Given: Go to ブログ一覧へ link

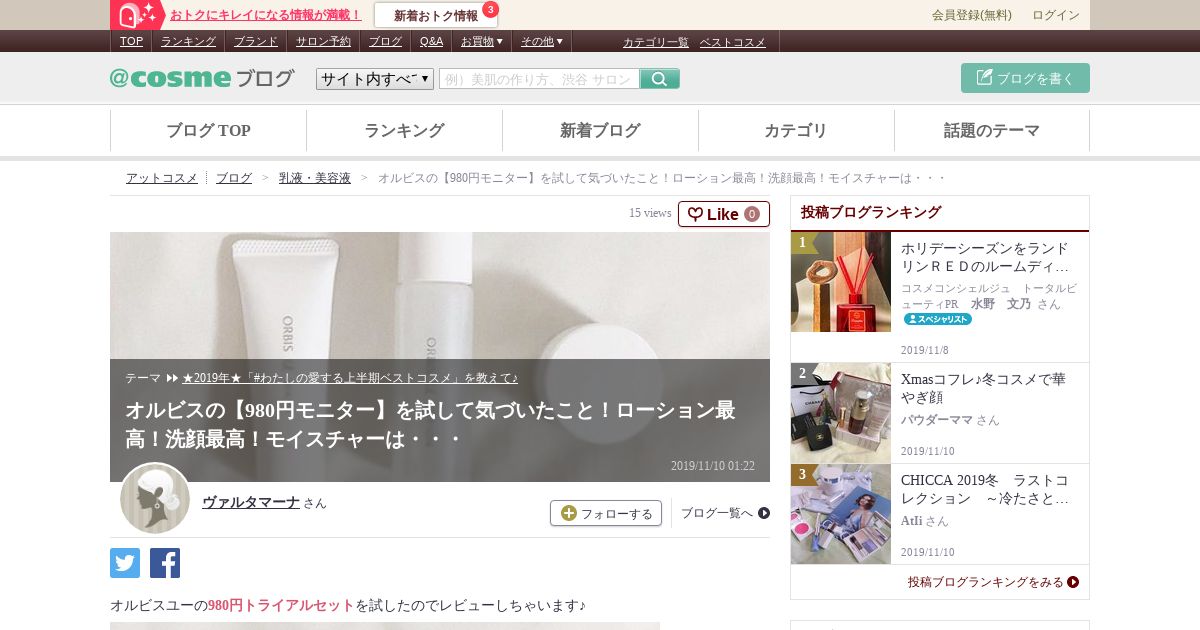Looking at the screenshot, I should [725, 513].
